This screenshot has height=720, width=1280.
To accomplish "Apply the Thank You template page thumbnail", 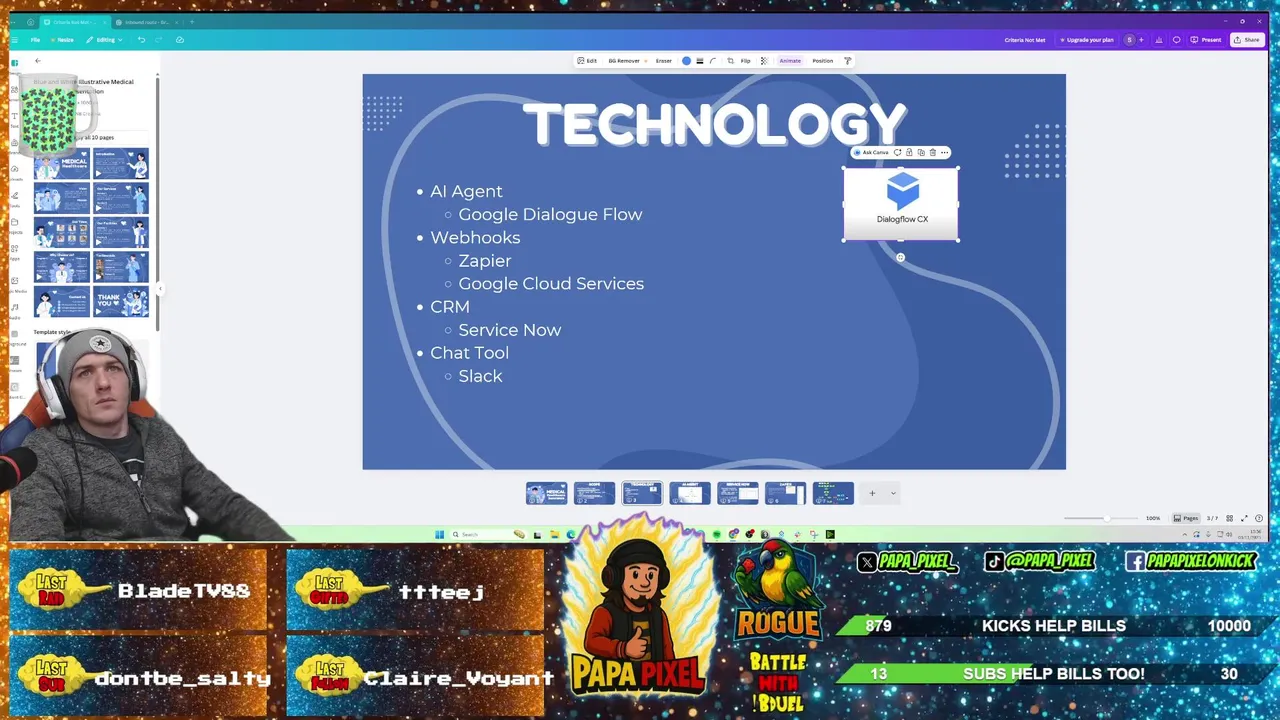I will (121, 301).
